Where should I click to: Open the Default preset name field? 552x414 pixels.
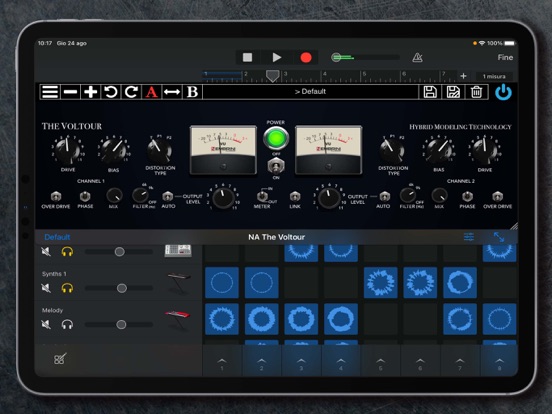click(310, 92)
